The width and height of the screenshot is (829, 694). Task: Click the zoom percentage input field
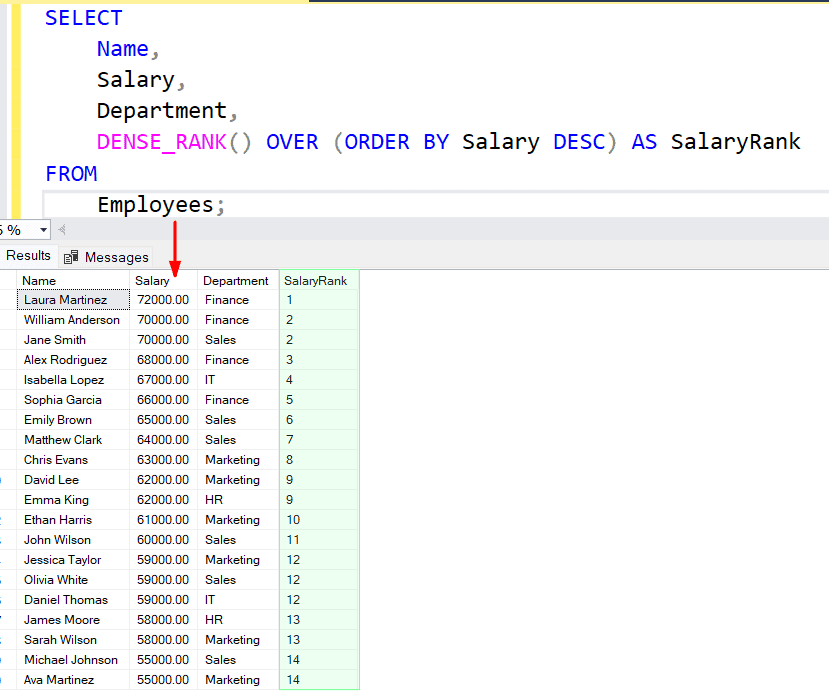tap(15, 230)
